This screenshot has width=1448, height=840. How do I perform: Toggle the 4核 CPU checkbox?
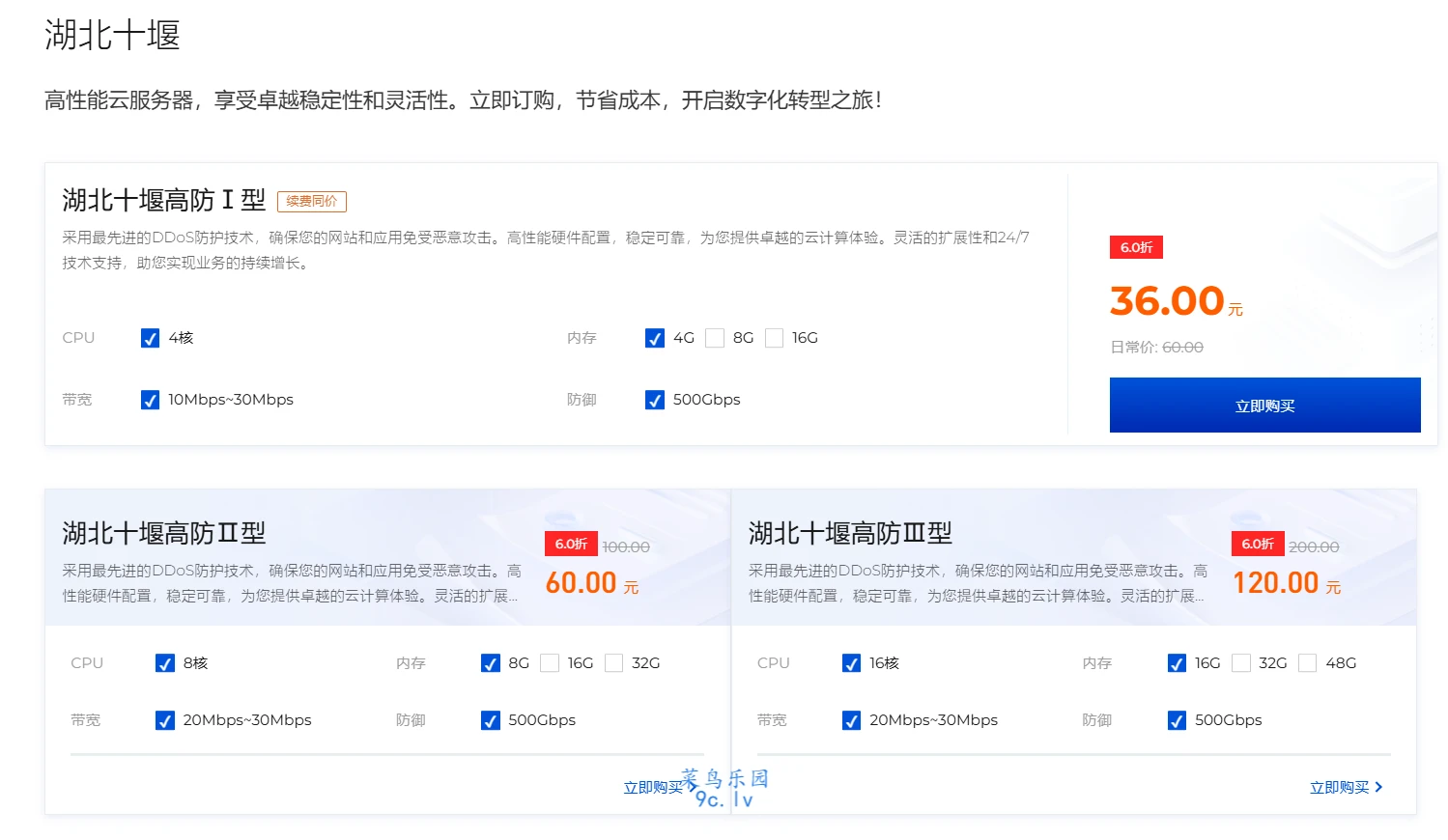150,338
